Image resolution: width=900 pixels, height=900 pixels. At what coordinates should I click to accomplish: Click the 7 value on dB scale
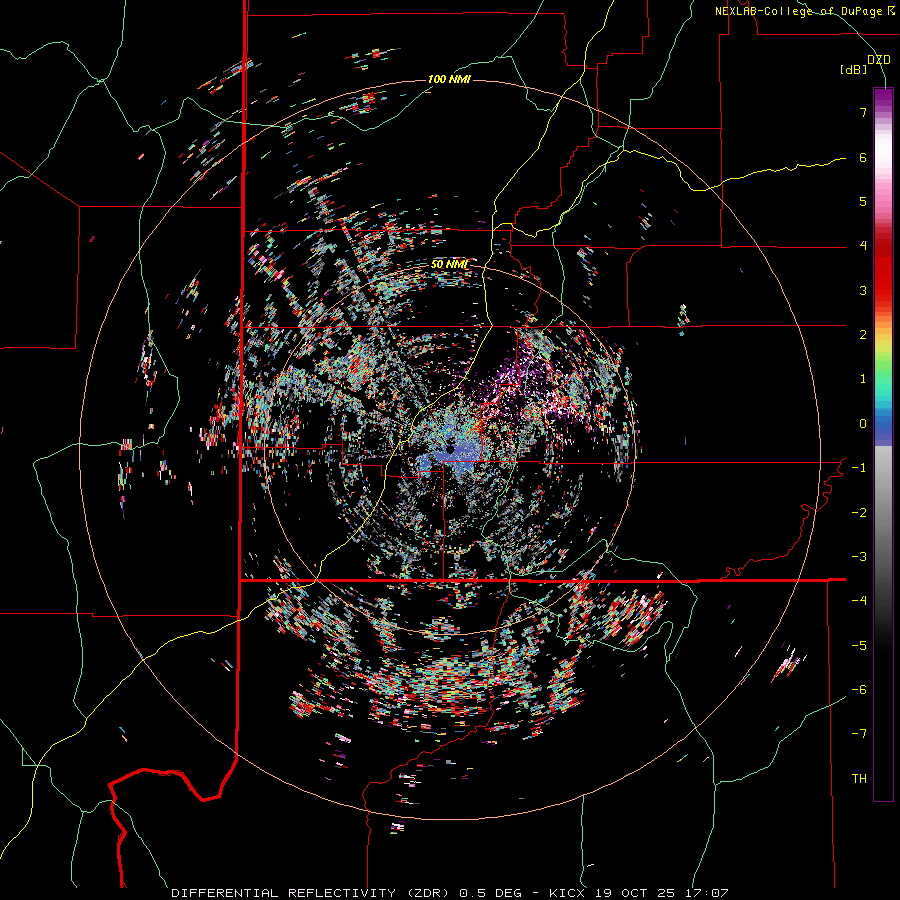point(863,112)
